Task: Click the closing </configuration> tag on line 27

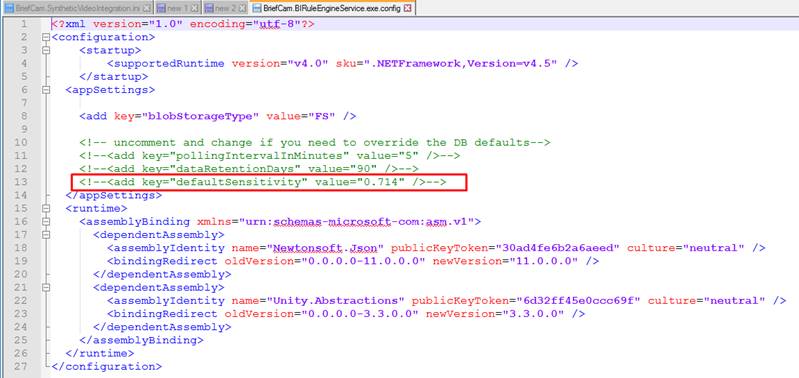Action: point(106,366)
